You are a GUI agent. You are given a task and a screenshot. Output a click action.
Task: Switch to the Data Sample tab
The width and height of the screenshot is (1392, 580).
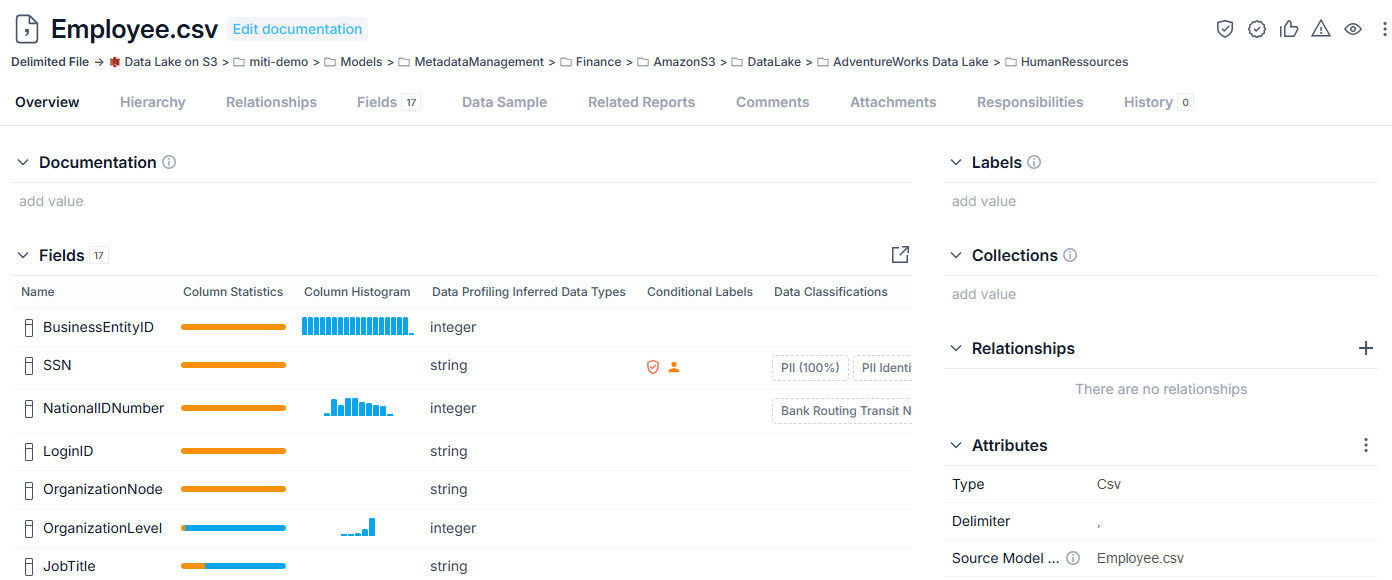504,102
